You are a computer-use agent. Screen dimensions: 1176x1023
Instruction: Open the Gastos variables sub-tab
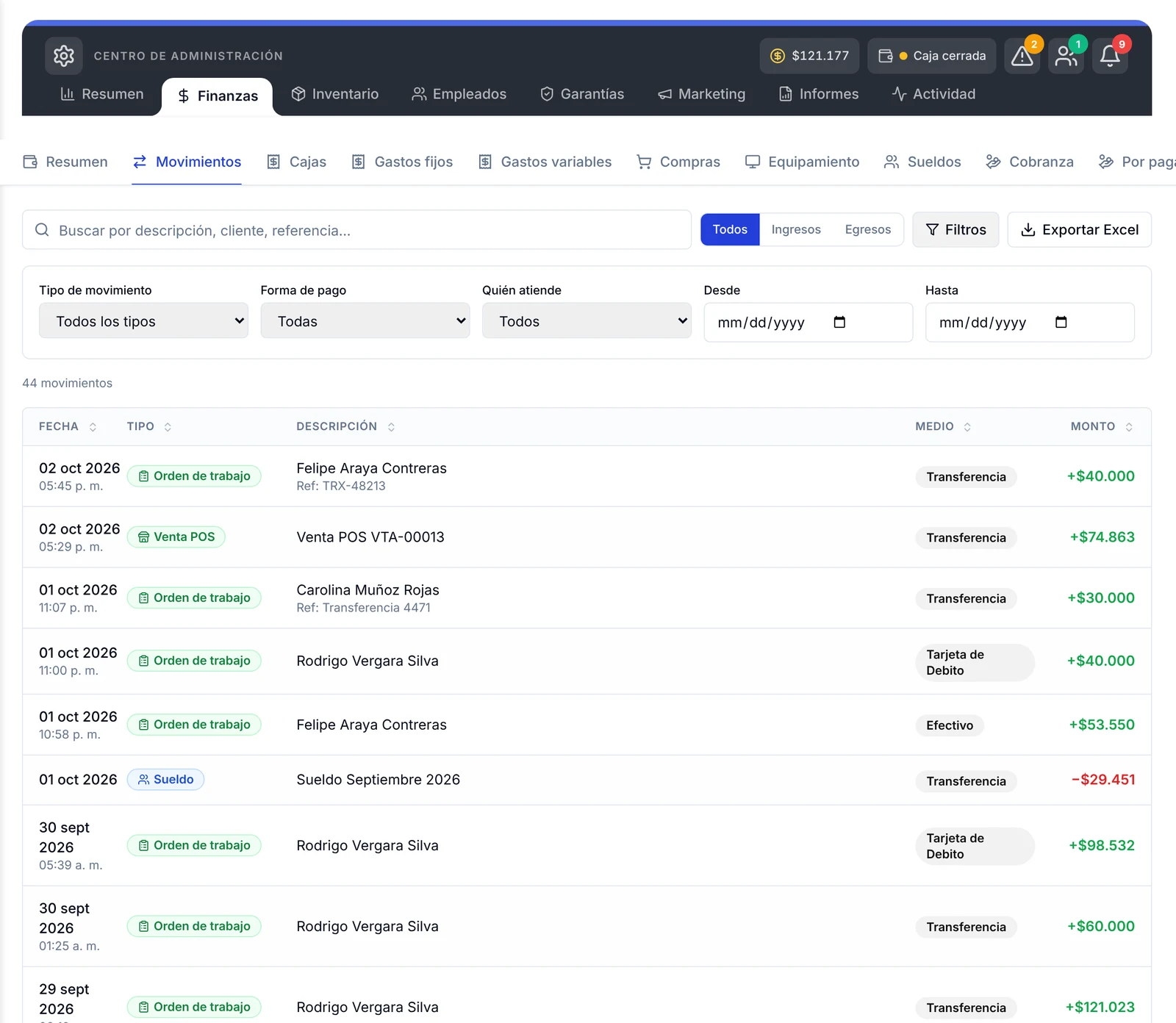point(545,162)
